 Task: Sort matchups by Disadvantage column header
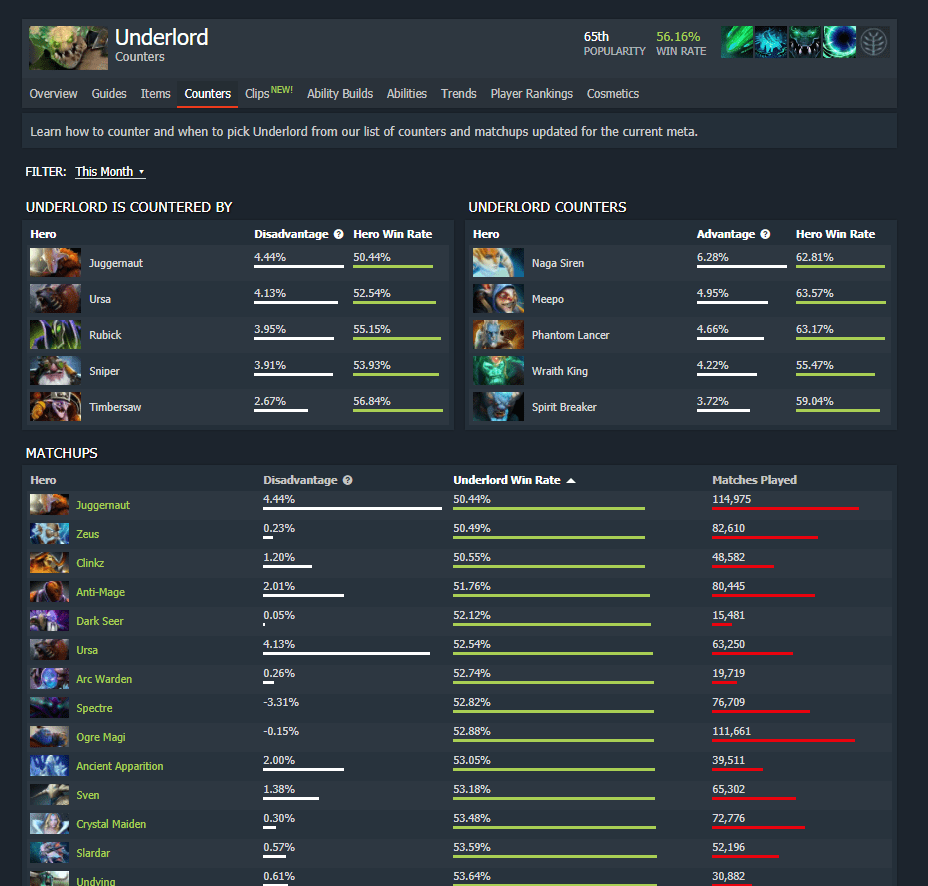click(x=300, y=480)
